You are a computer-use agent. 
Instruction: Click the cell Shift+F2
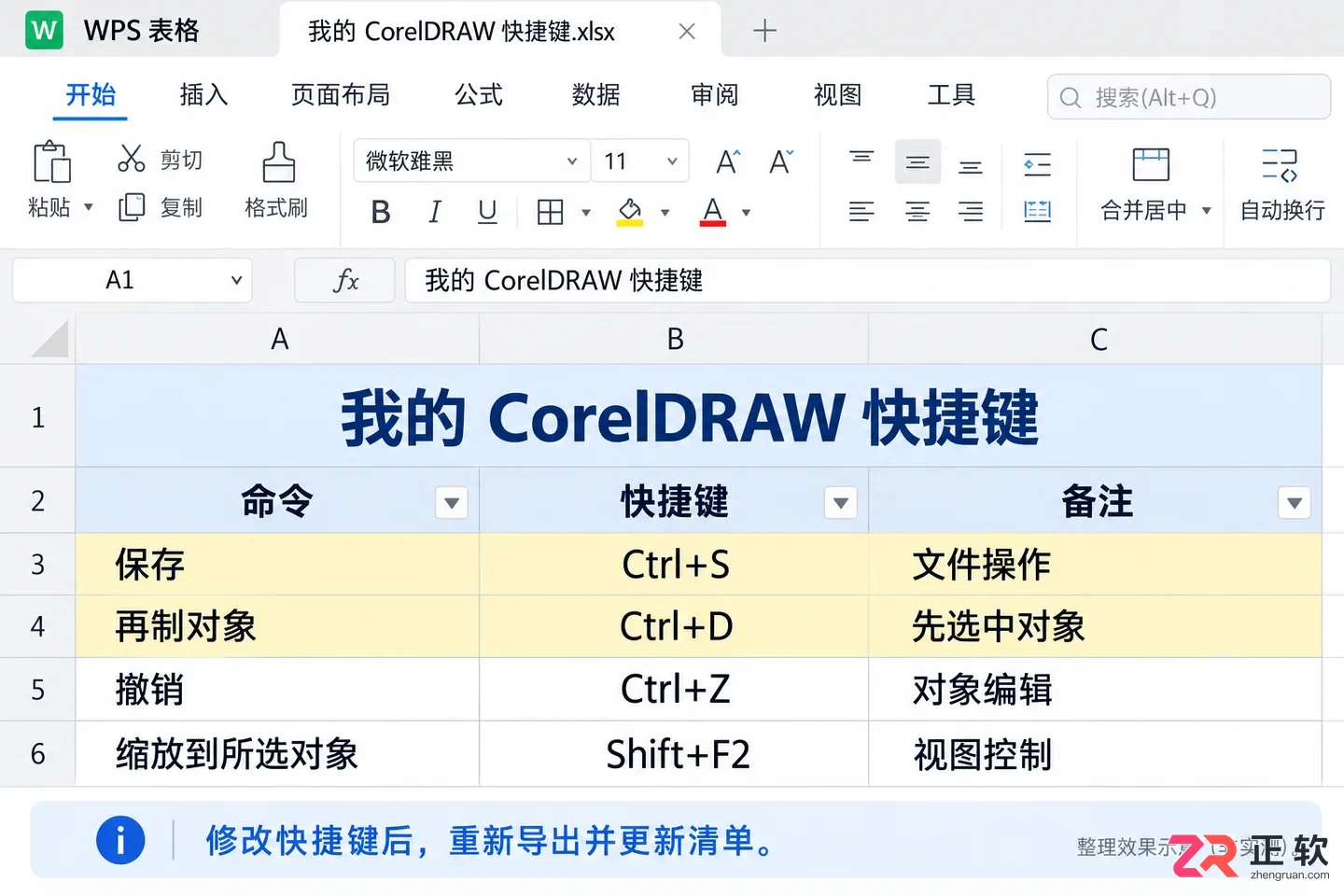click(x=675, y=753)
